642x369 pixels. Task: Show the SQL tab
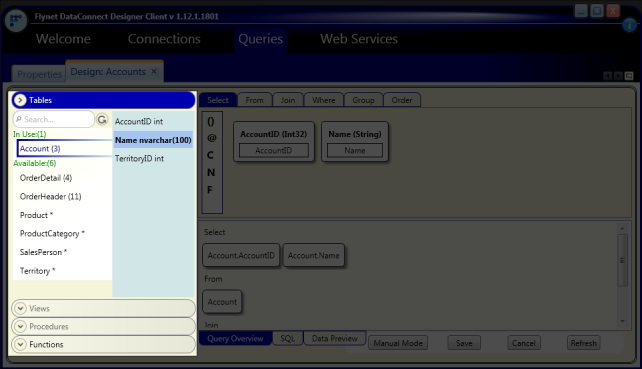click(x=287, y=338)
